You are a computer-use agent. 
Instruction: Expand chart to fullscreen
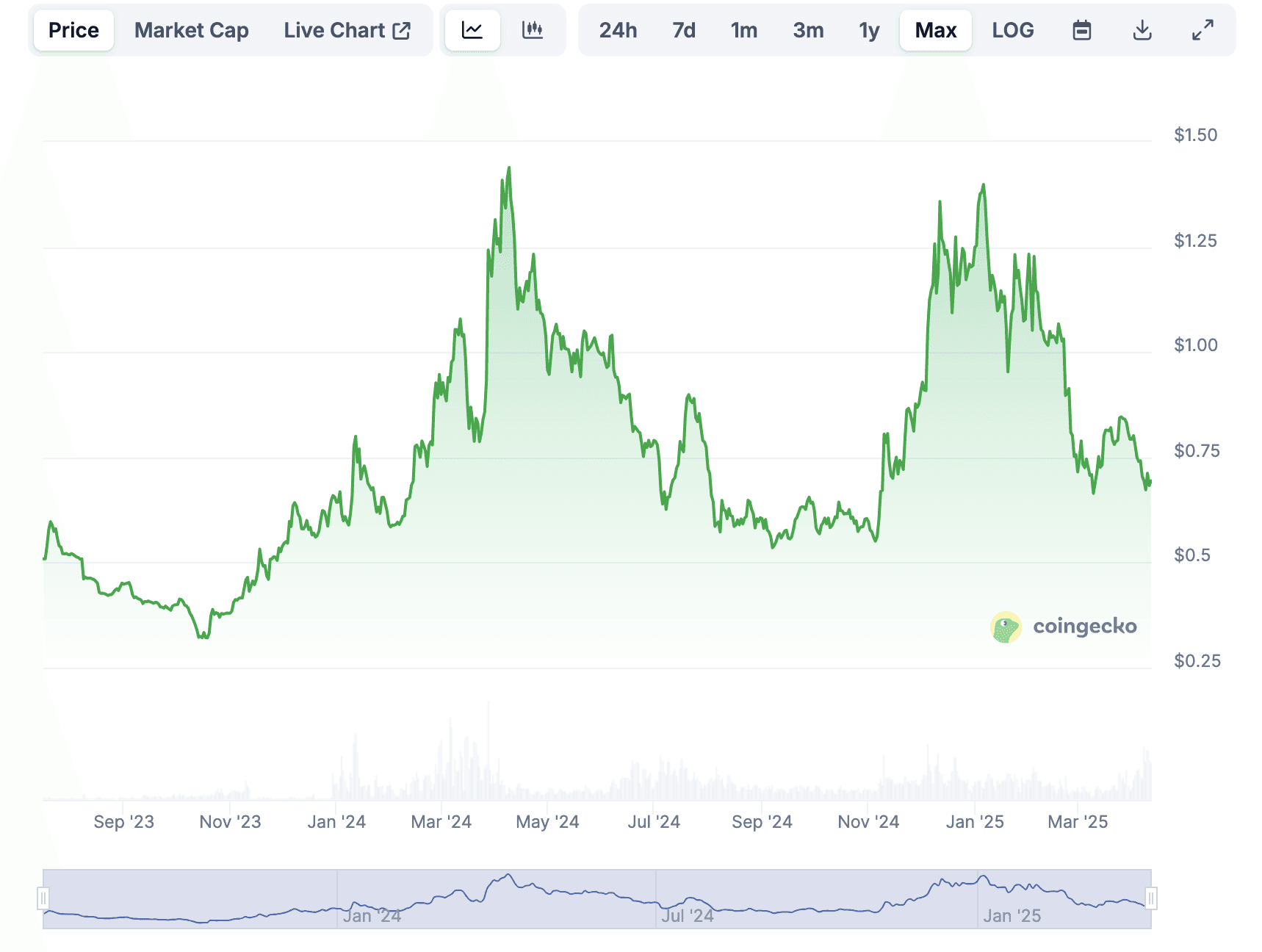[1202, 30]
